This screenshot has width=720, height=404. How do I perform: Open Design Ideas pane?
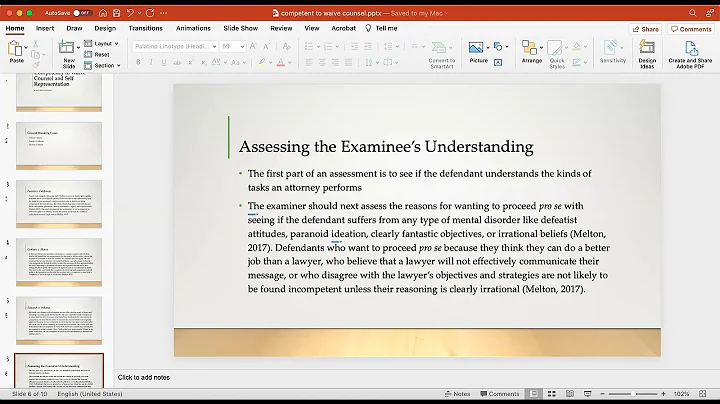647,54
